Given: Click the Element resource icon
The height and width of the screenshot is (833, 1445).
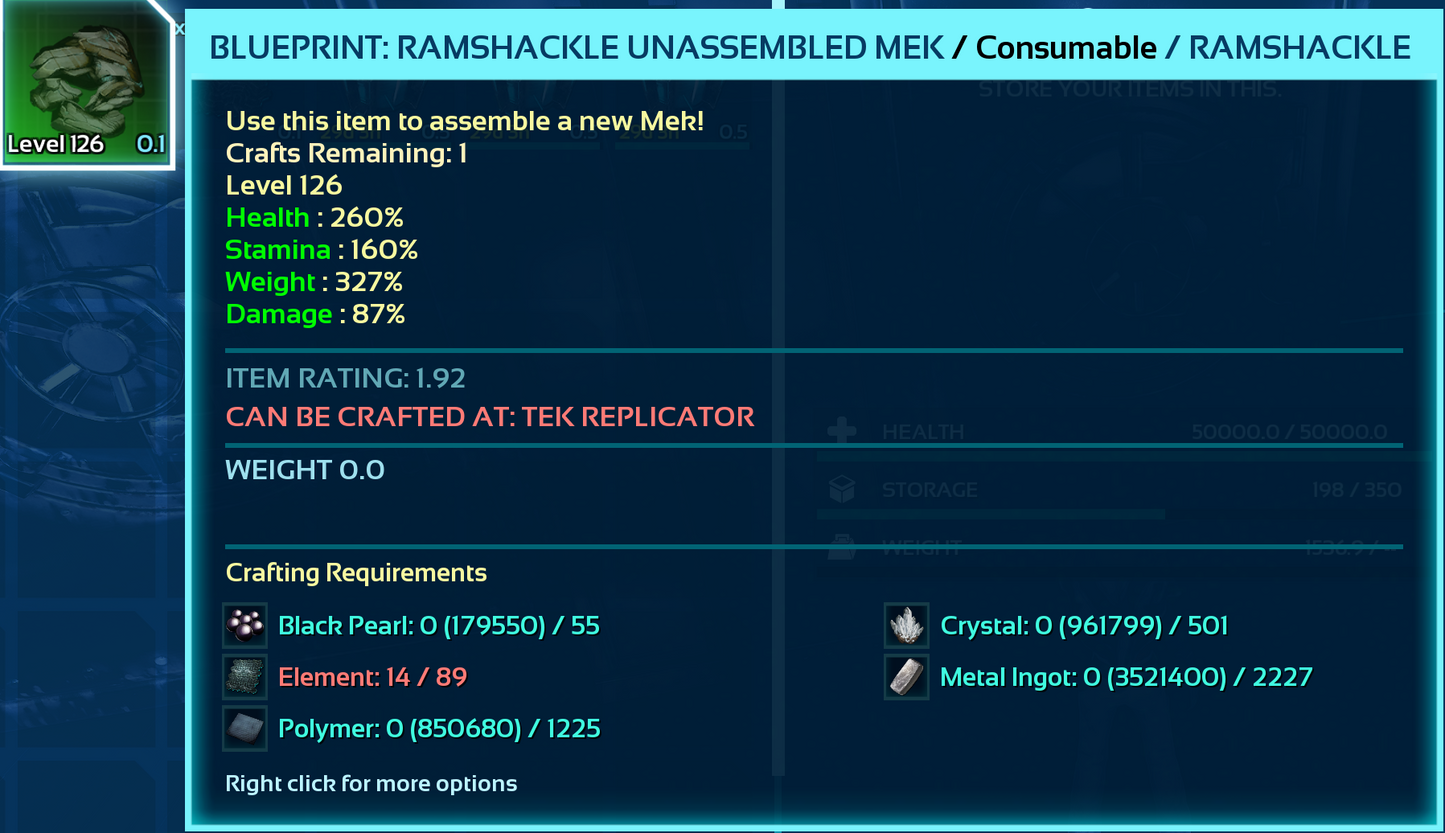Looking at the screenshot, I should [x=245, y=677].
